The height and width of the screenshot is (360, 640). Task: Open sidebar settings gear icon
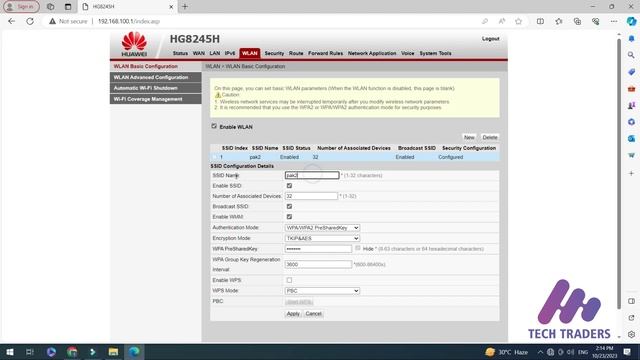tap(631, 334)
